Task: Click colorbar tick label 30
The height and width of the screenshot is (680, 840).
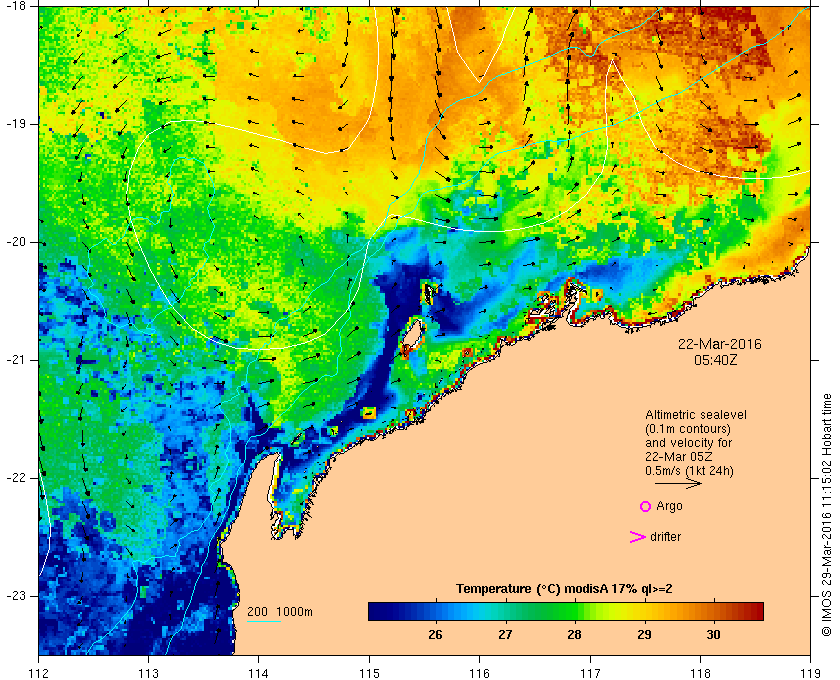Action: (x=714, y=635)
